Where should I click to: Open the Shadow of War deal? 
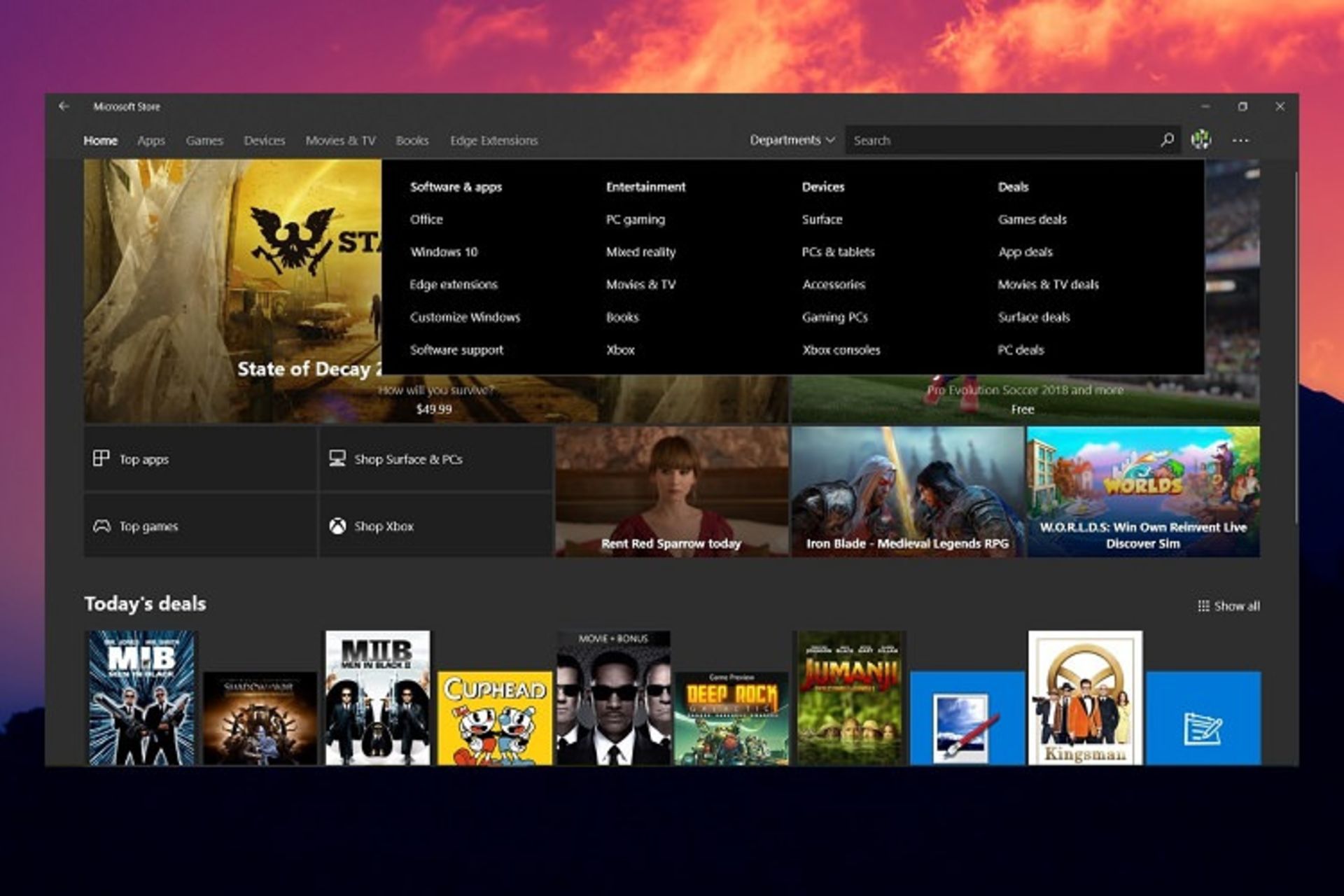click(x=260, y=718)
